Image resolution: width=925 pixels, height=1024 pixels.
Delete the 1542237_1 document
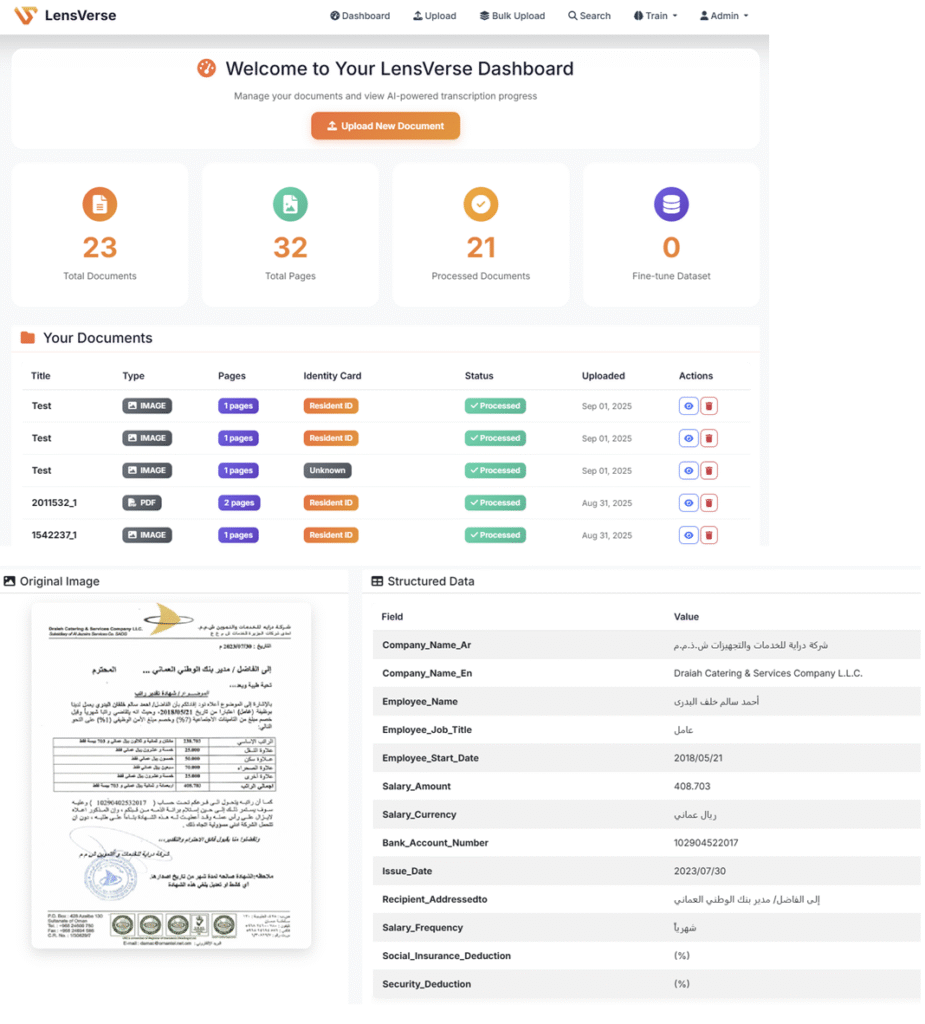tap(709, 535)
